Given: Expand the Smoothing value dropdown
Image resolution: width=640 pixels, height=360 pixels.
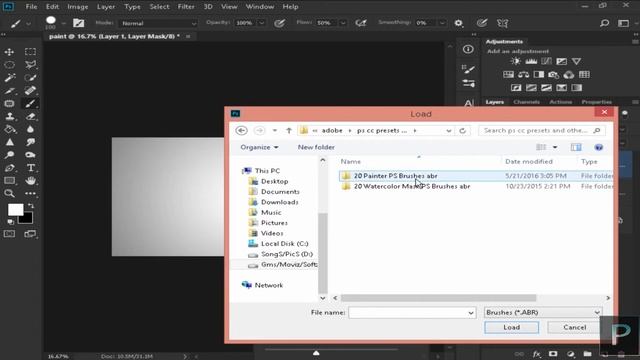Looking at the screenshot, I should point(442,23).
